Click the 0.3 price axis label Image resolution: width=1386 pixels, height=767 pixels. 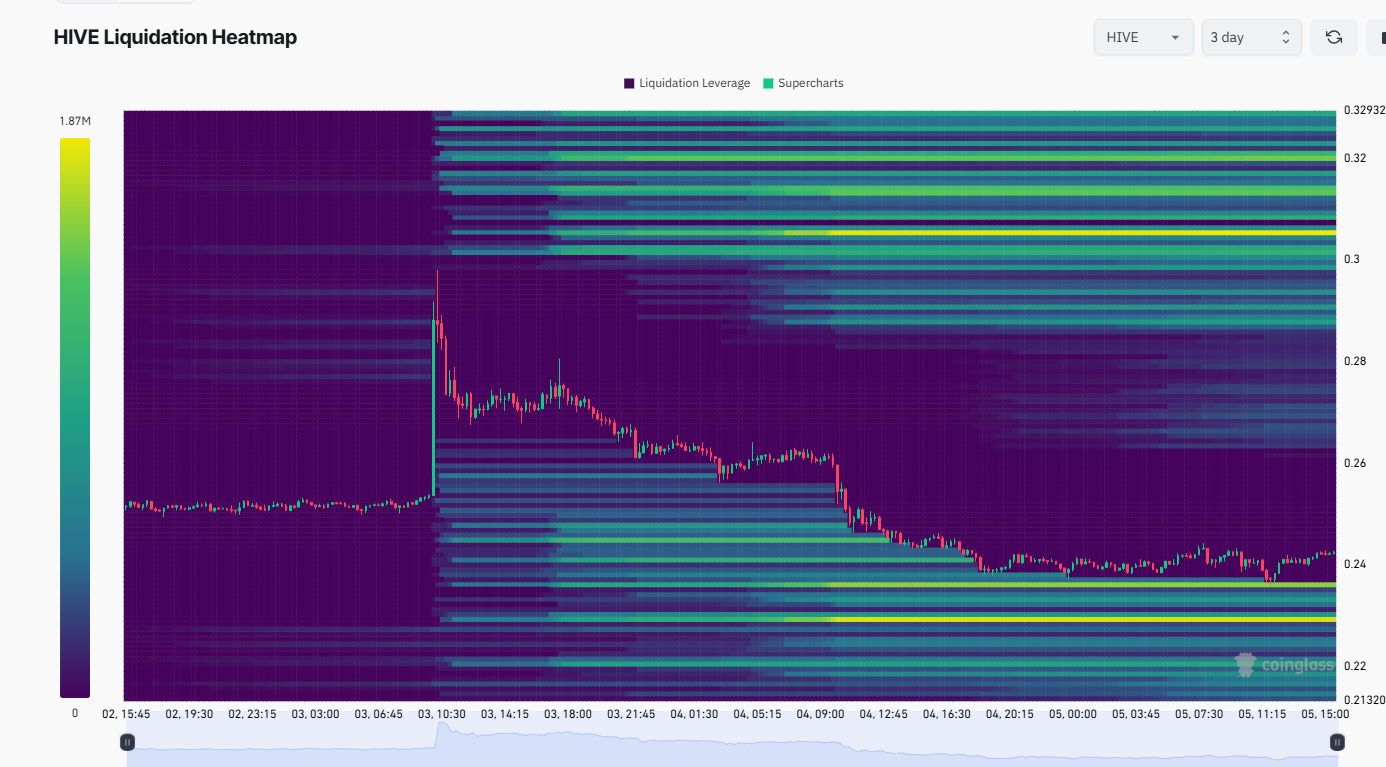click(1351, 259)
